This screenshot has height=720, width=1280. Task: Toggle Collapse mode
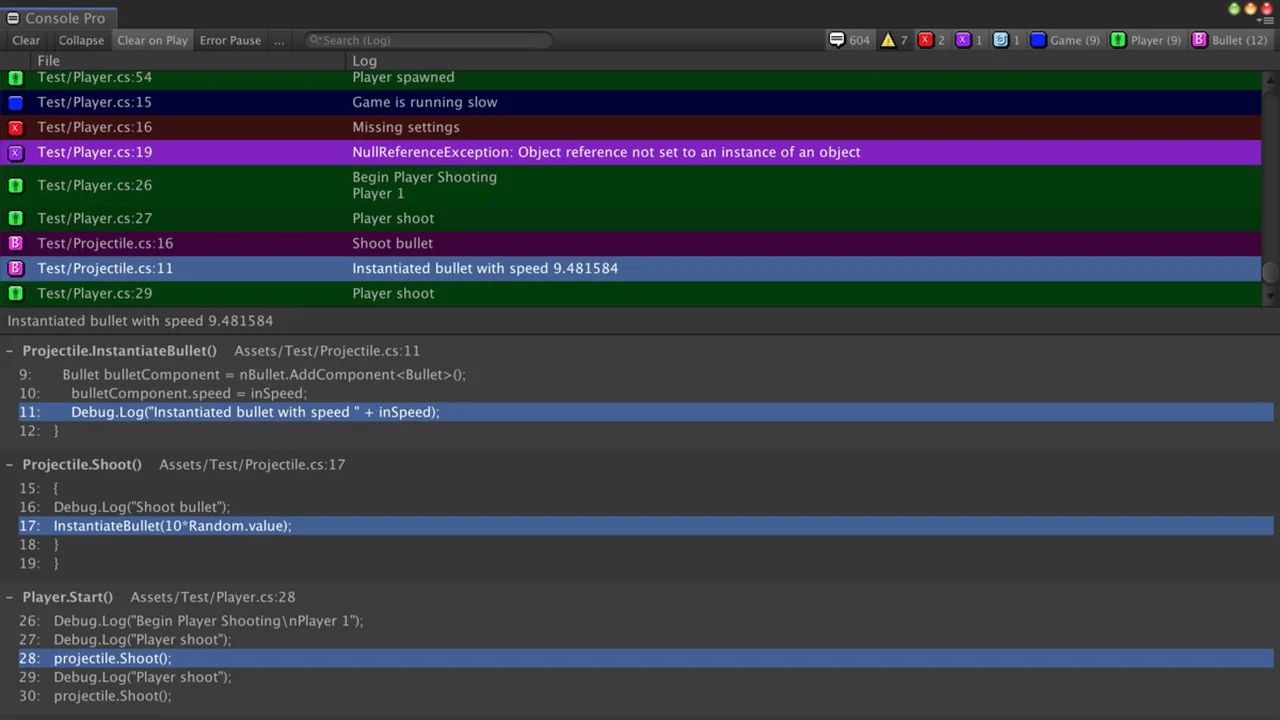(x=81, y=40)
